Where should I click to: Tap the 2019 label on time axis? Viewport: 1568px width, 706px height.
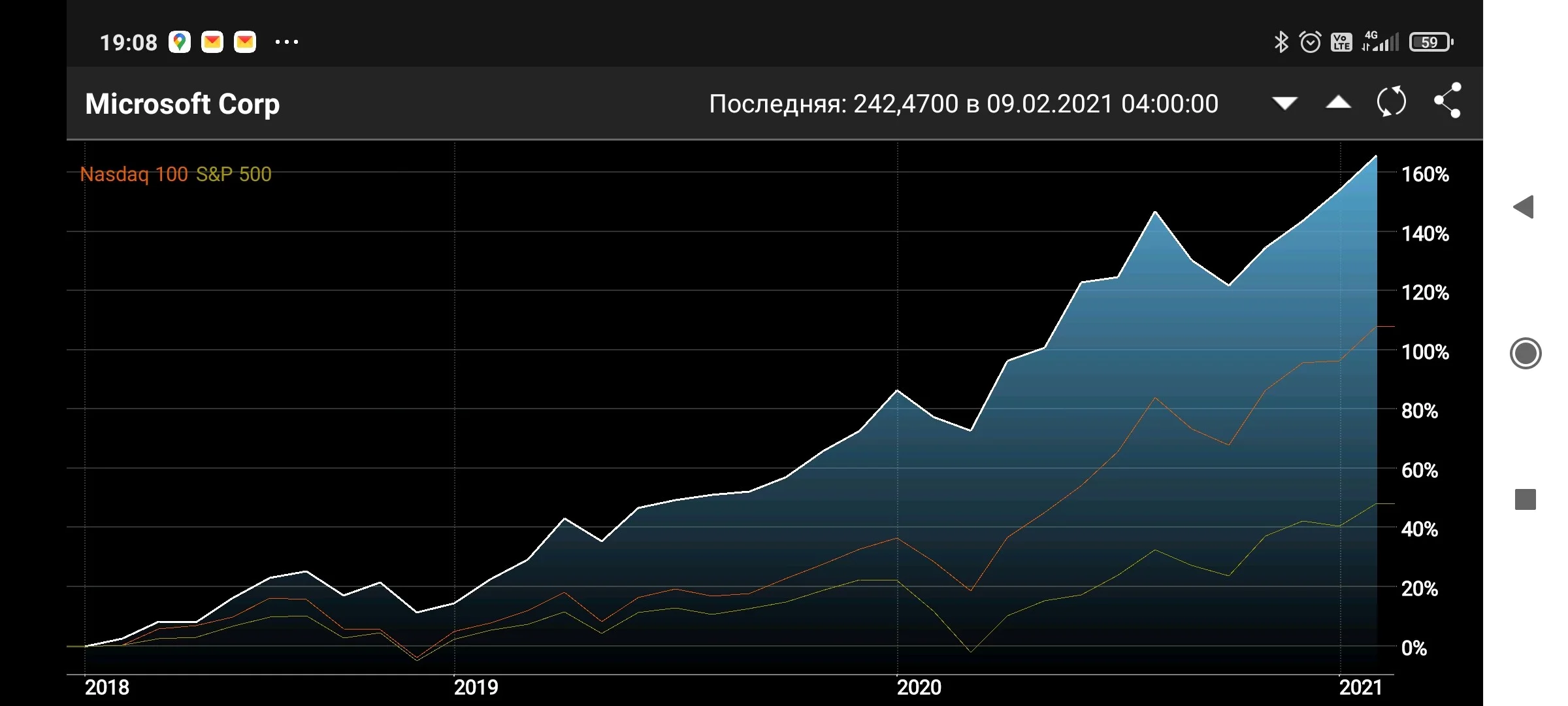tap(476, 688)
